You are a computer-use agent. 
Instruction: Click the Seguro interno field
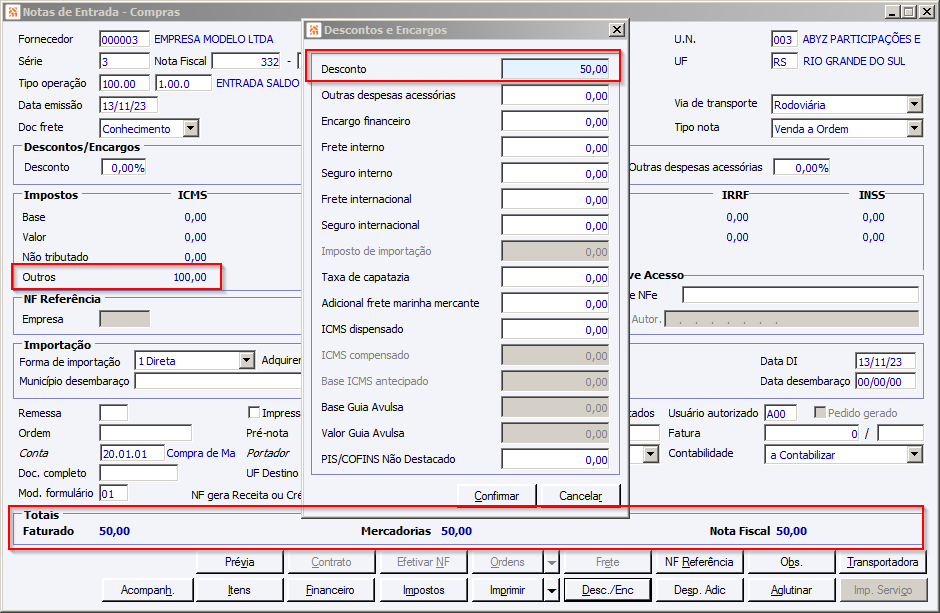tap(556, 173)
